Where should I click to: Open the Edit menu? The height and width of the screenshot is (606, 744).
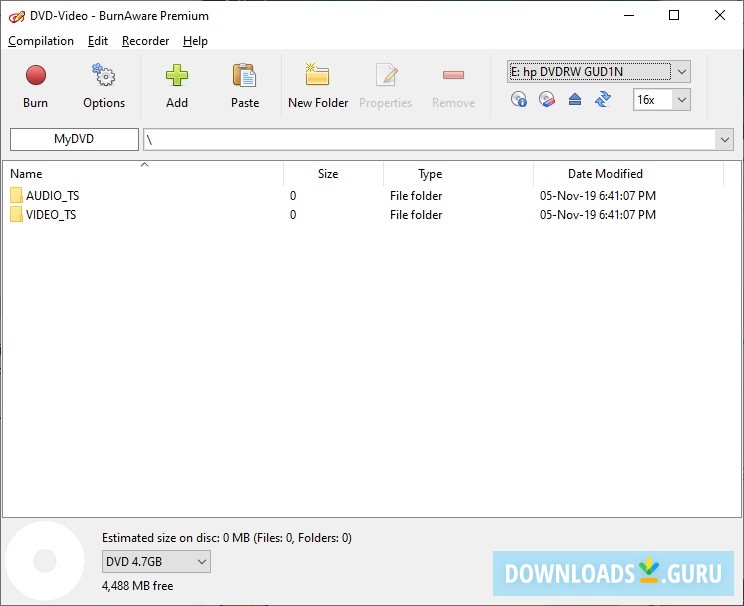point(98,41)
